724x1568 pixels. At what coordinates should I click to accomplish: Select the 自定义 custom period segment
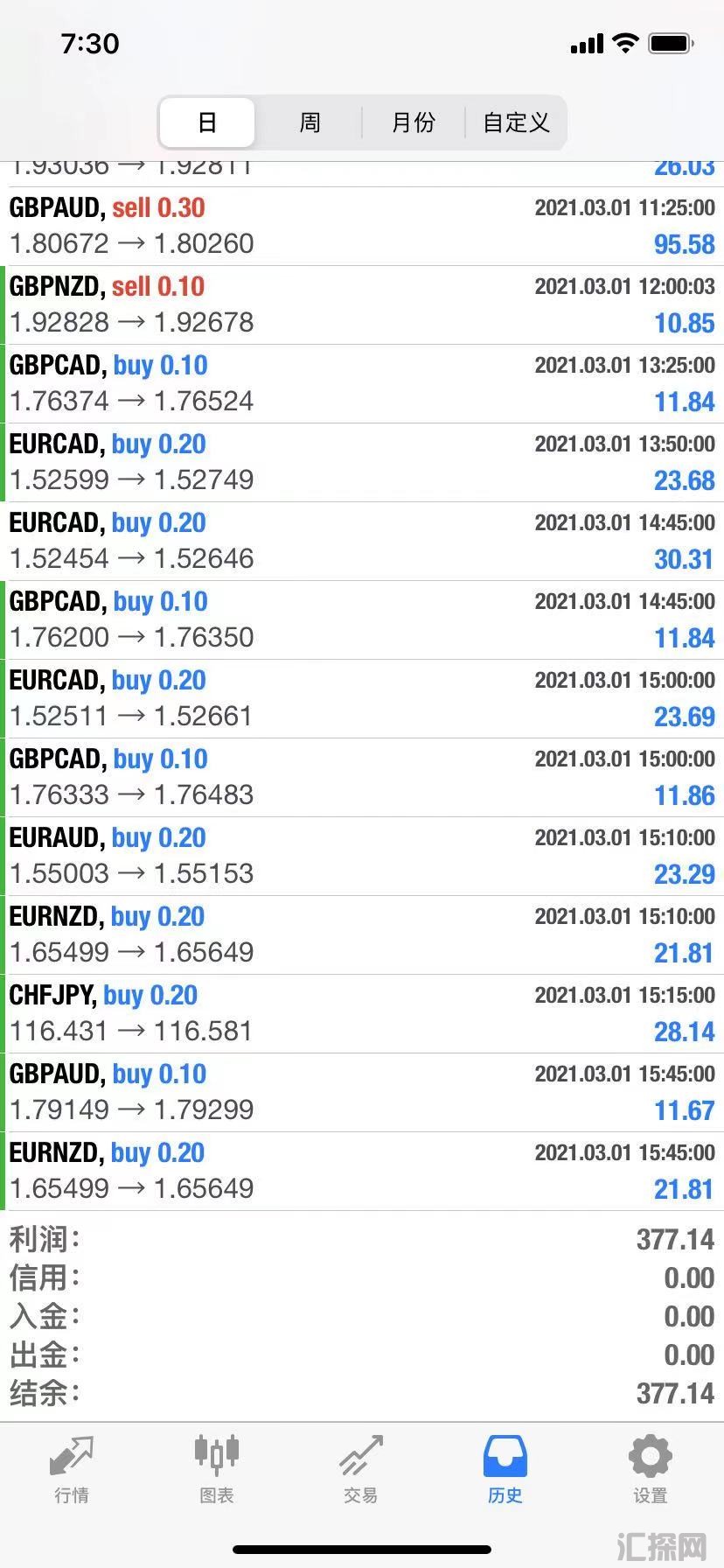[516, 122]
